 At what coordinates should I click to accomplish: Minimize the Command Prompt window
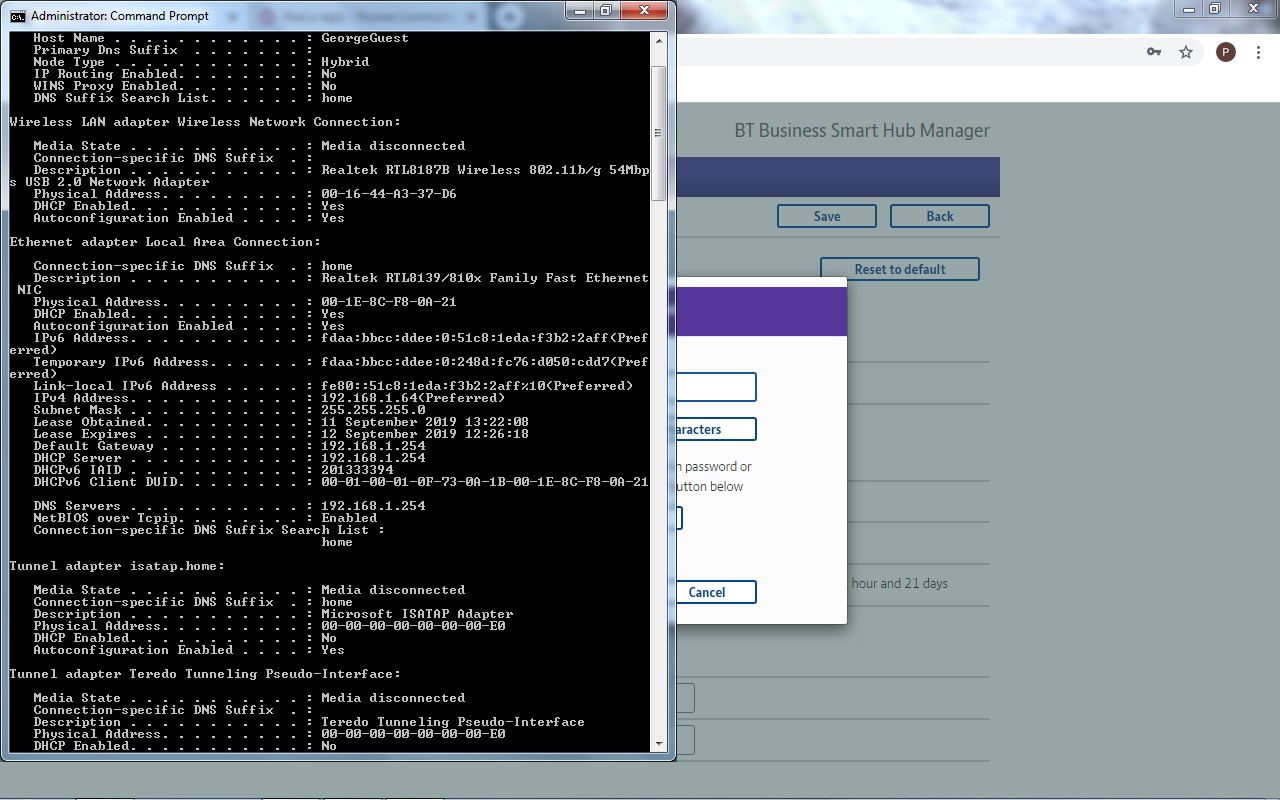point(580,10)
